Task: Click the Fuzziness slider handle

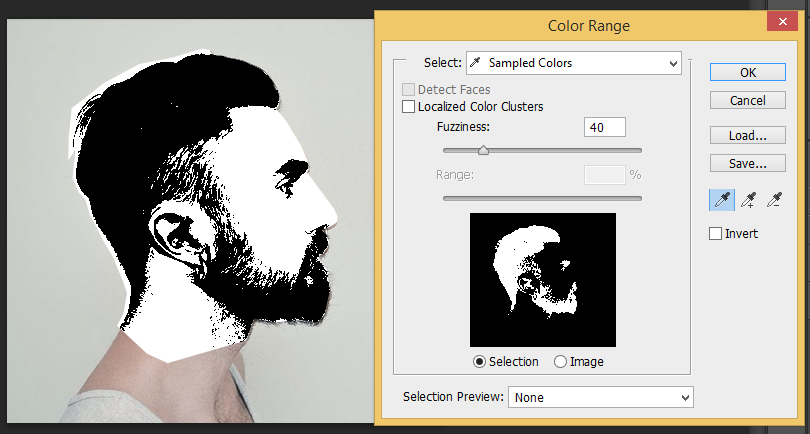Action: pyautogui.click(x=484, y=150)
